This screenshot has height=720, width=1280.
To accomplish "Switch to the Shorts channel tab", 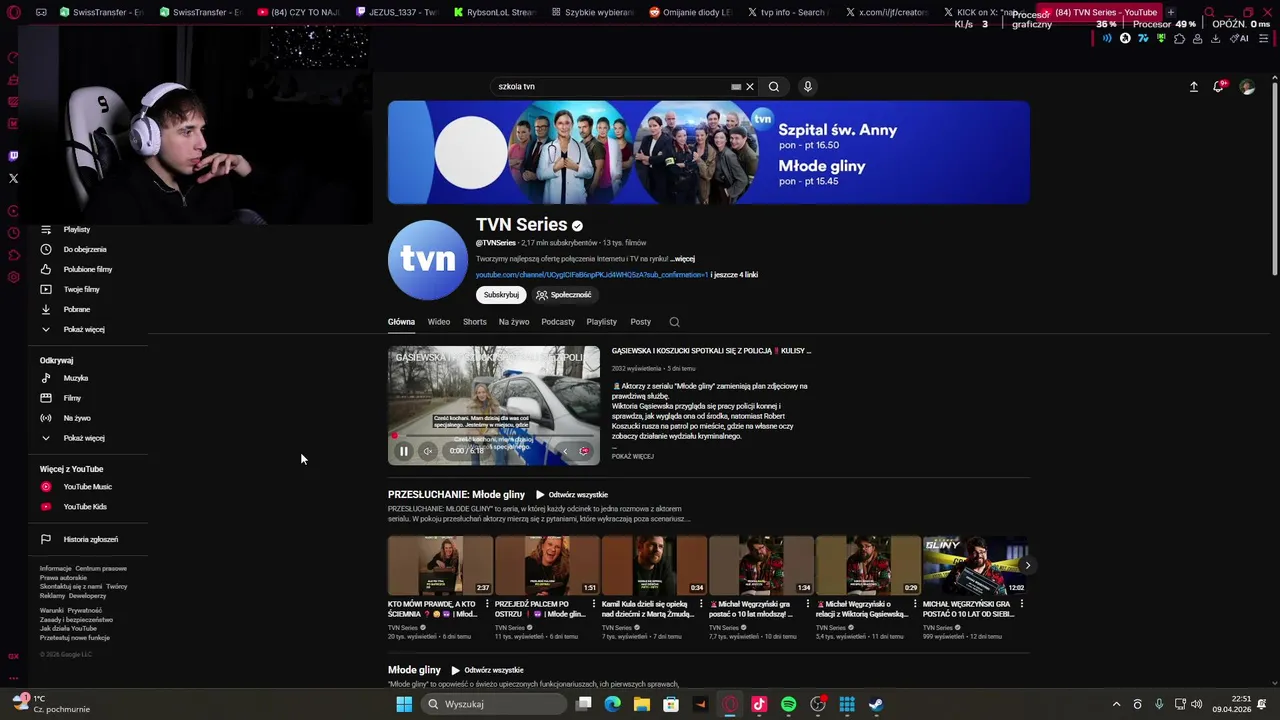I will (x=475, y=322).
